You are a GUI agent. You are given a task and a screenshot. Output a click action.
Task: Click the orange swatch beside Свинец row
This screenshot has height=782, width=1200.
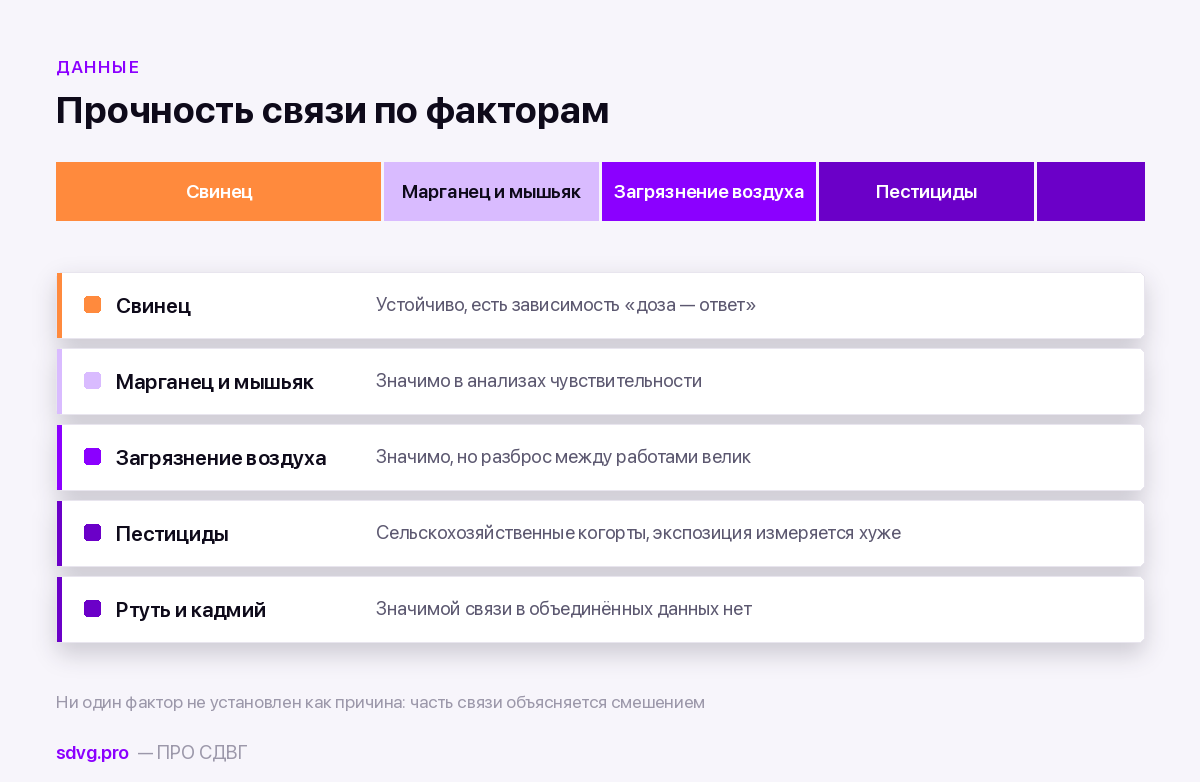coord(93,305)
